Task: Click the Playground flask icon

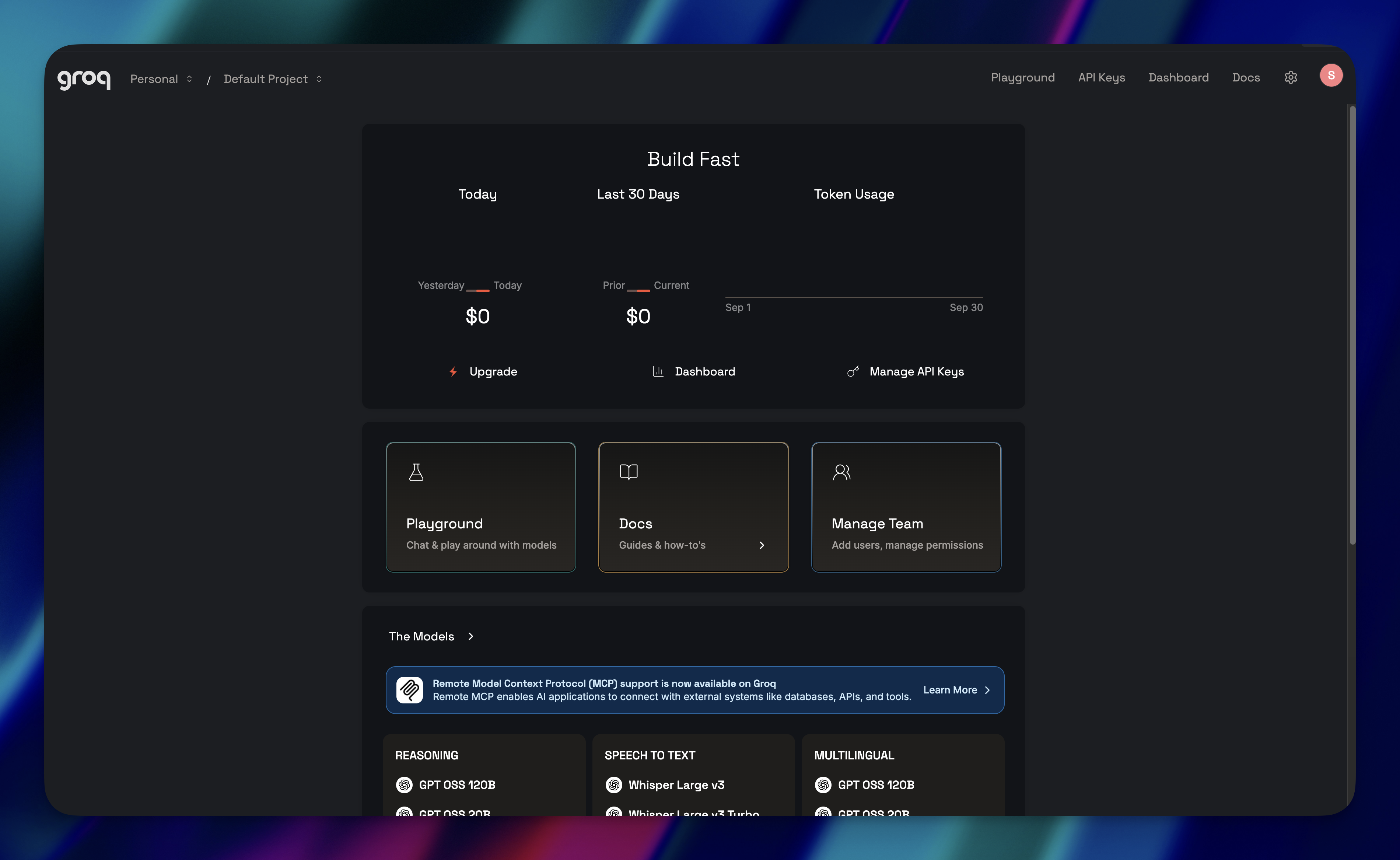Action: (x=416, y=472)
